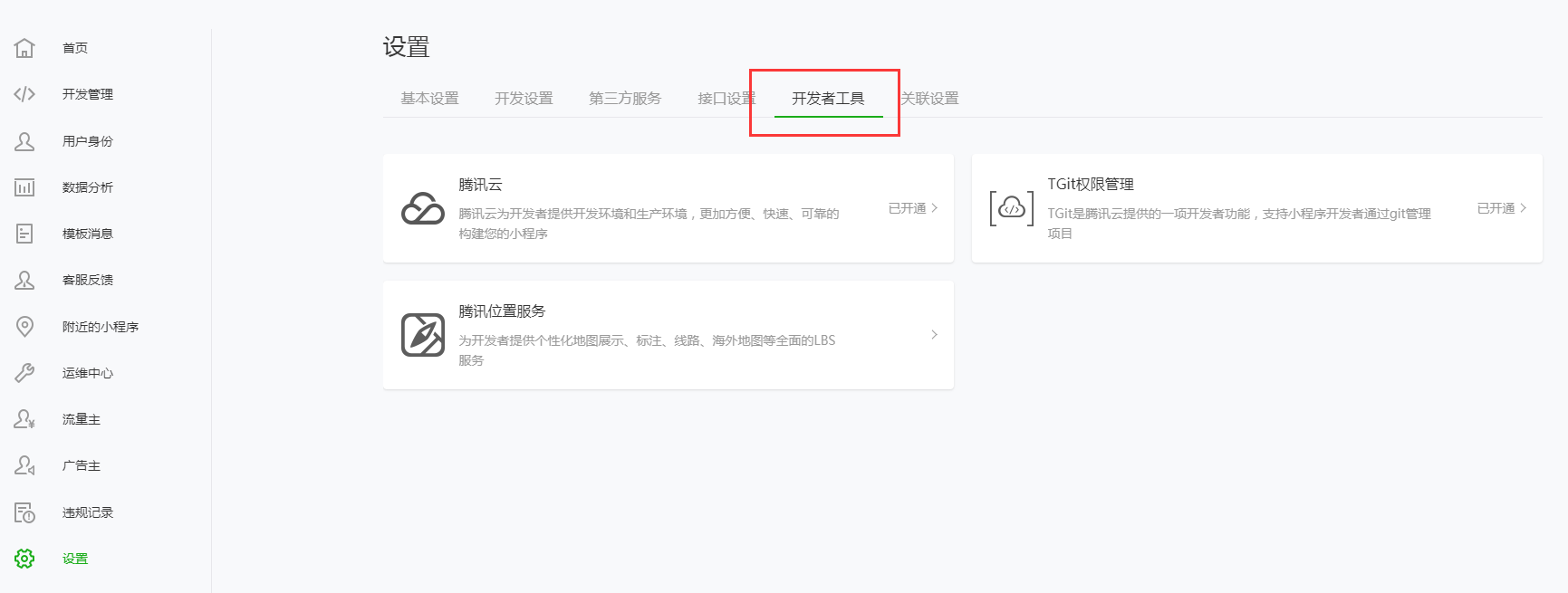Click the person icon for 客服反馈
The width and height of the screenshot is (1568, 593).
point(24,280)
